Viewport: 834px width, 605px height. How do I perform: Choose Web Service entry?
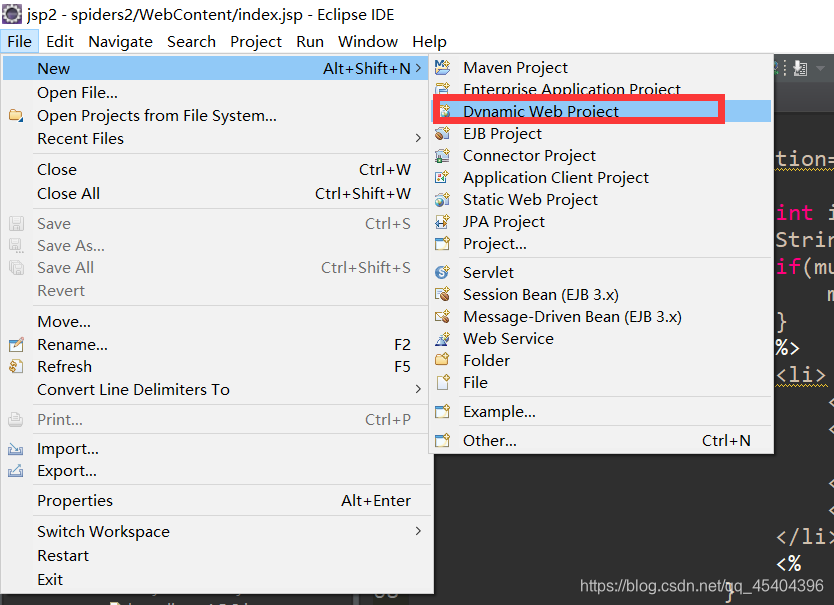[x=602, y=338]
